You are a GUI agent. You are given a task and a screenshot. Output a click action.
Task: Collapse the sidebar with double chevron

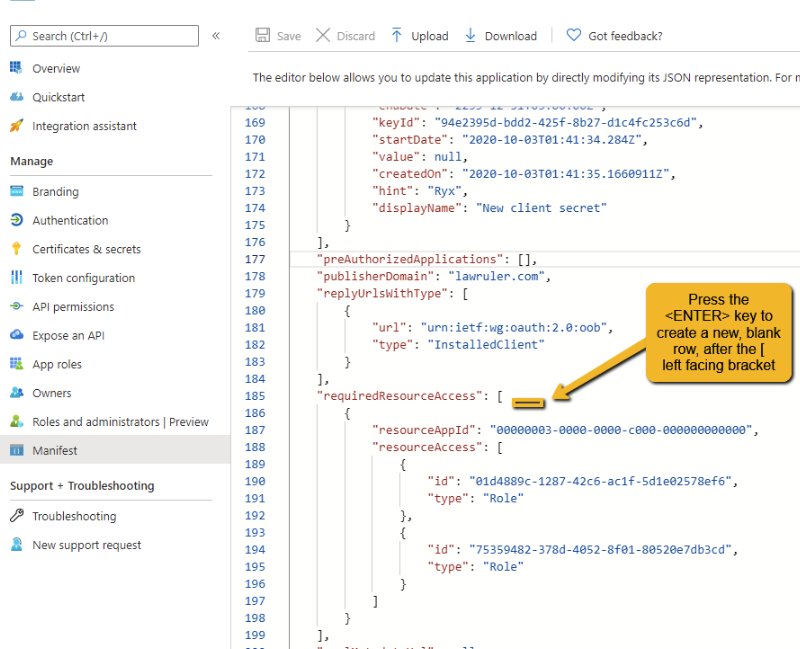(x=216, y=36)
